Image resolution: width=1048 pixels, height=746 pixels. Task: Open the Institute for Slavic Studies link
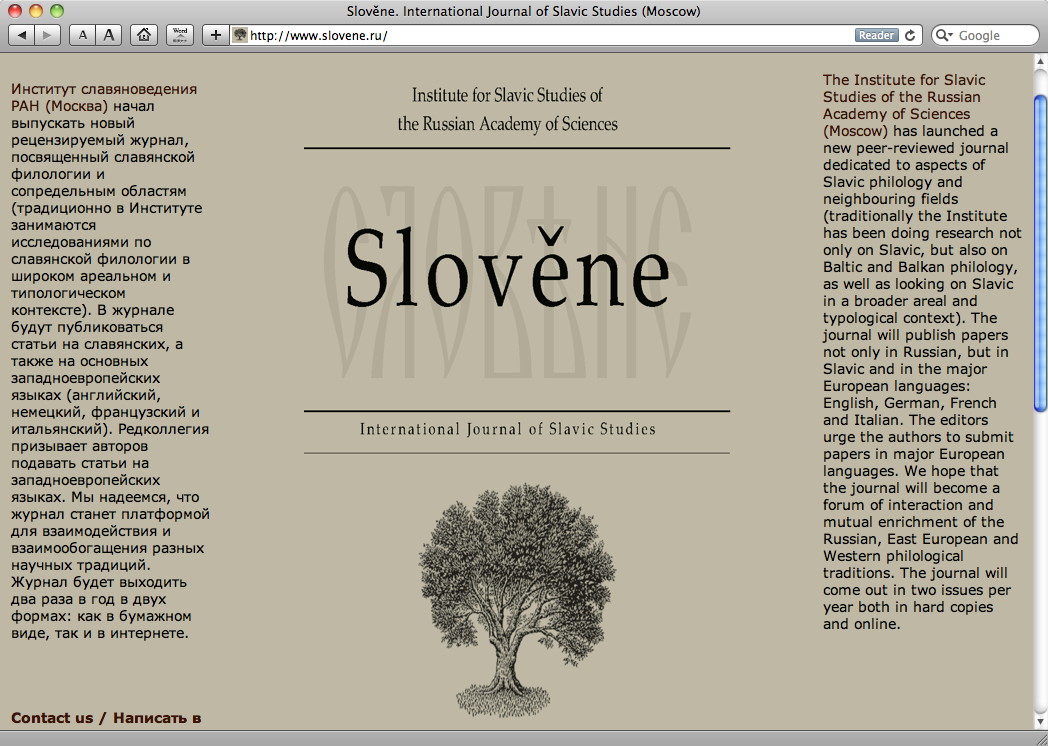pos(904,105)
